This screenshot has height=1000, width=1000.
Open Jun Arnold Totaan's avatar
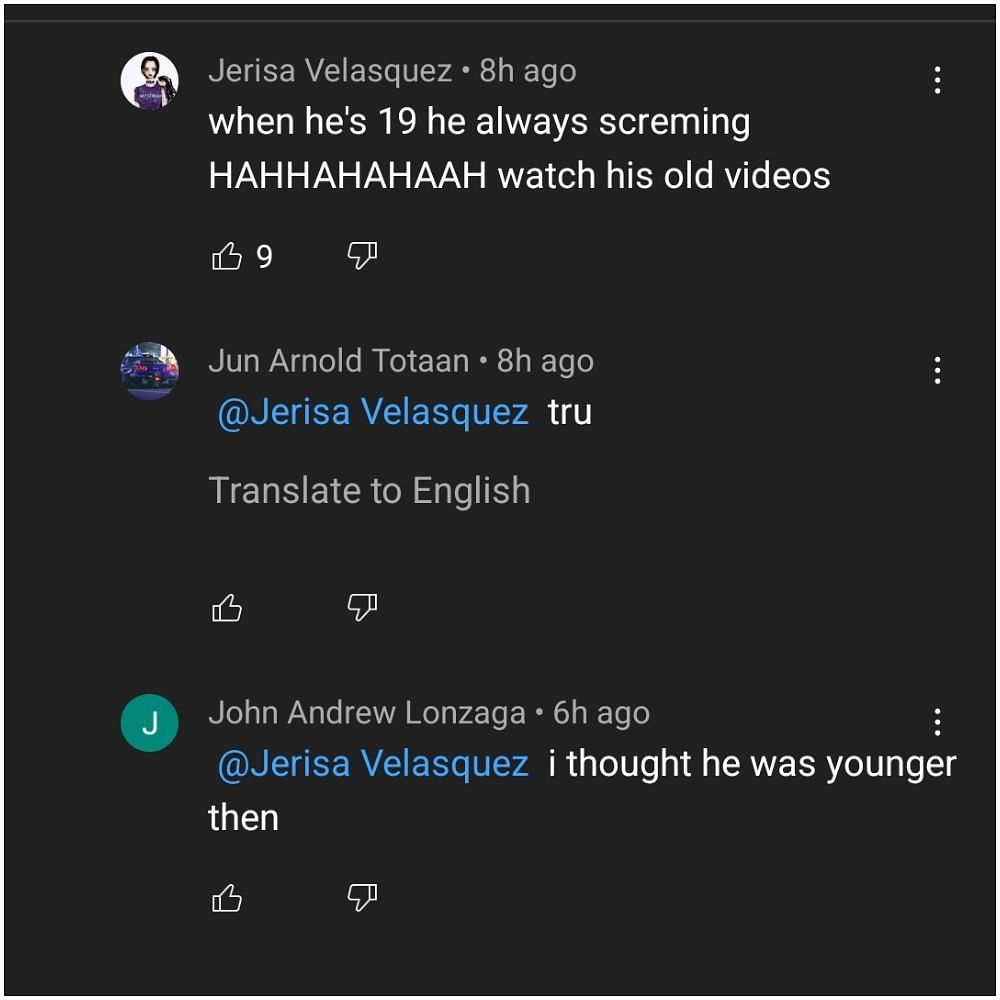(x=150, y=371)
